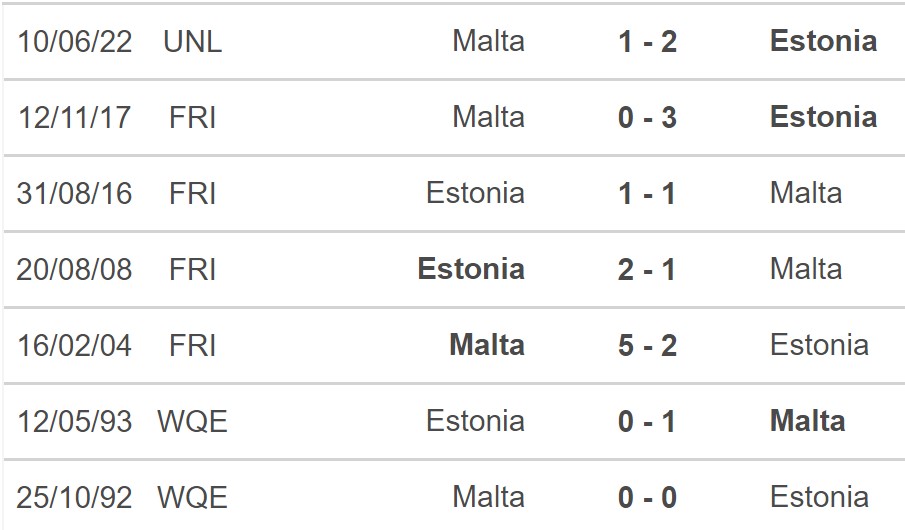Click the UNL competition label
The height and width of the screenshot is (530, 905).
tap(193, 41)
